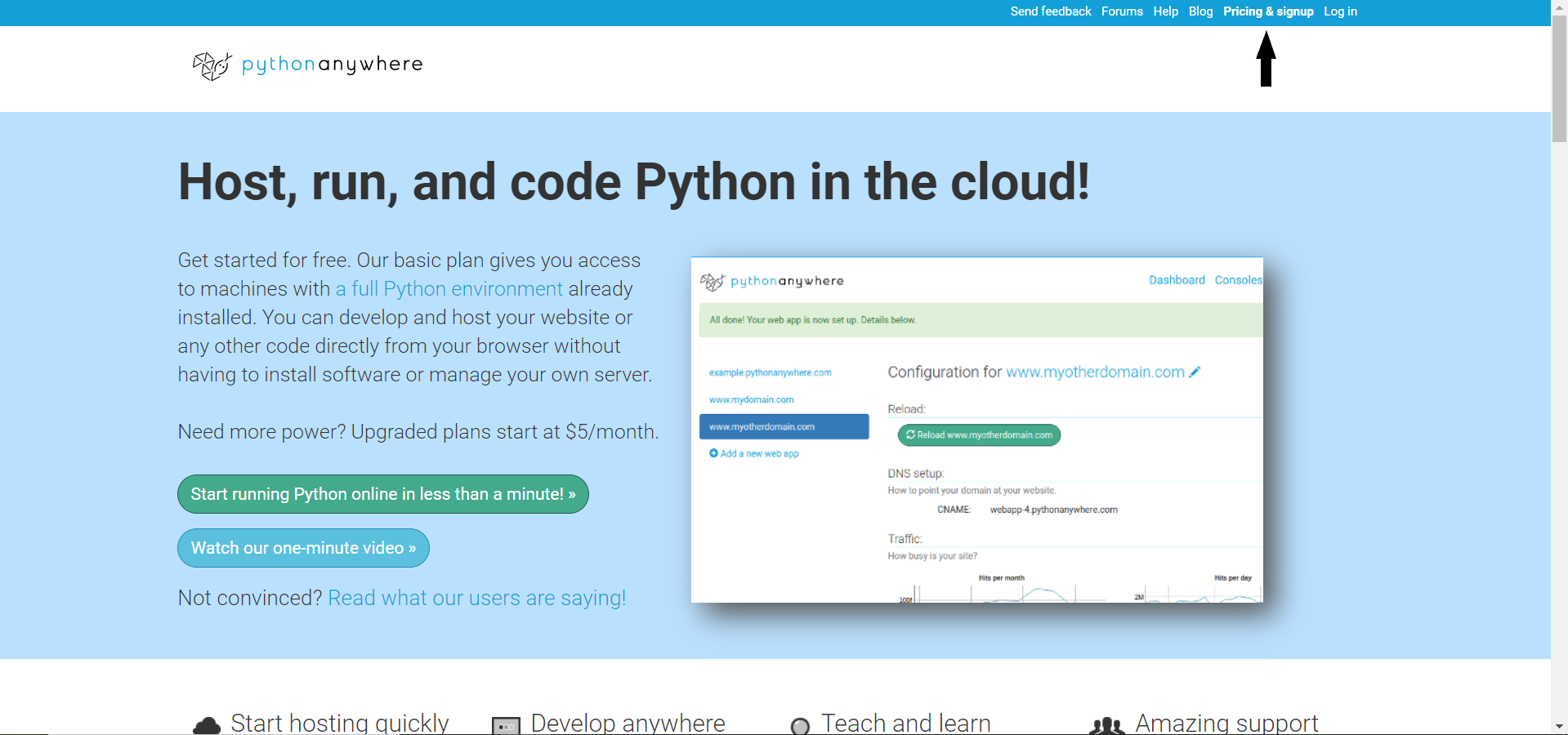The height and width of the screenshot is (735, 1568).
Task: Click Start running Python online in less than a minute
Action: coord(382,493)
